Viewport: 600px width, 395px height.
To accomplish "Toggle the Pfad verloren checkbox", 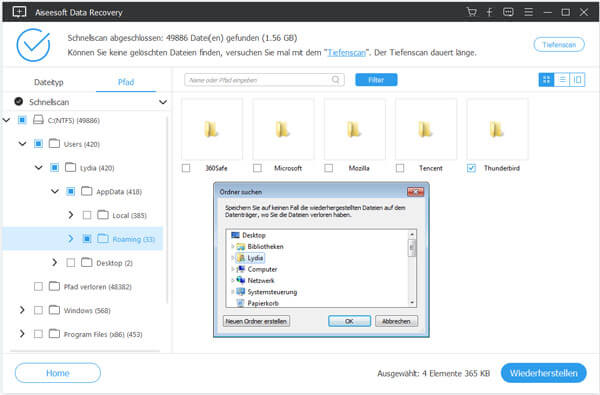I will click(38, 286).
